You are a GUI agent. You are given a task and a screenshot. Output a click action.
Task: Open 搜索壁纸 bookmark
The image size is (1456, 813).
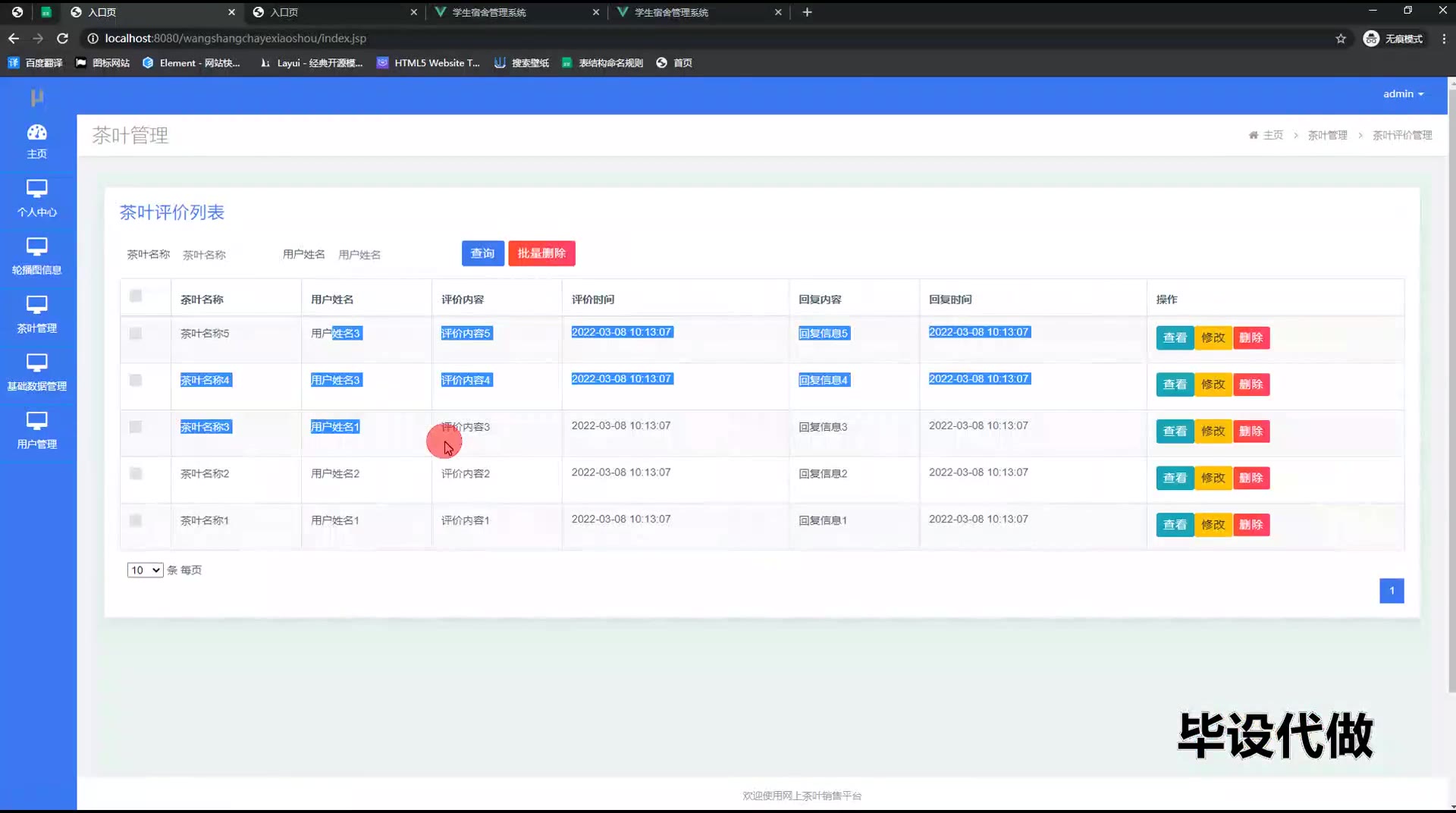pyautogui.click(x=522, y=63)
